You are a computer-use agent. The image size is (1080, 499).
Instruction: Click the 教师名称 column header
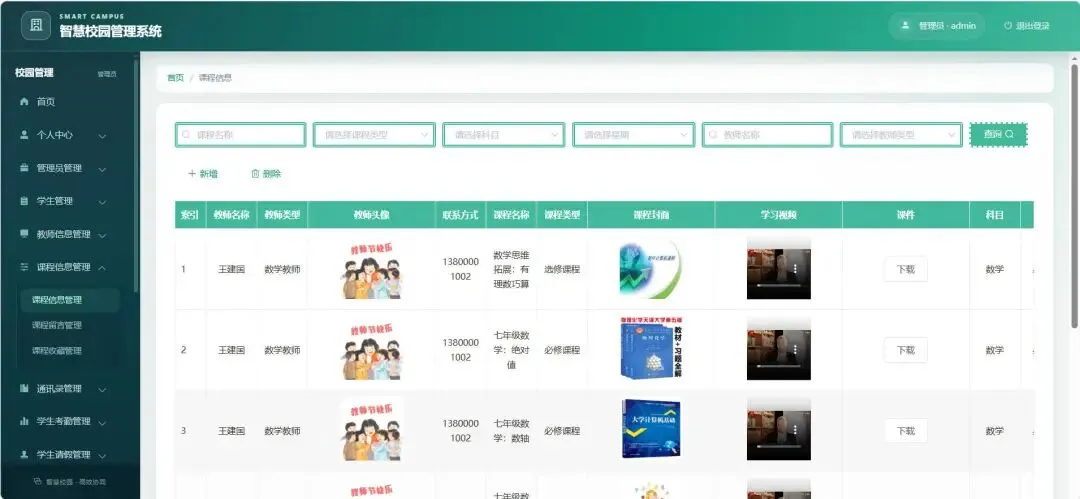[231, 214]
